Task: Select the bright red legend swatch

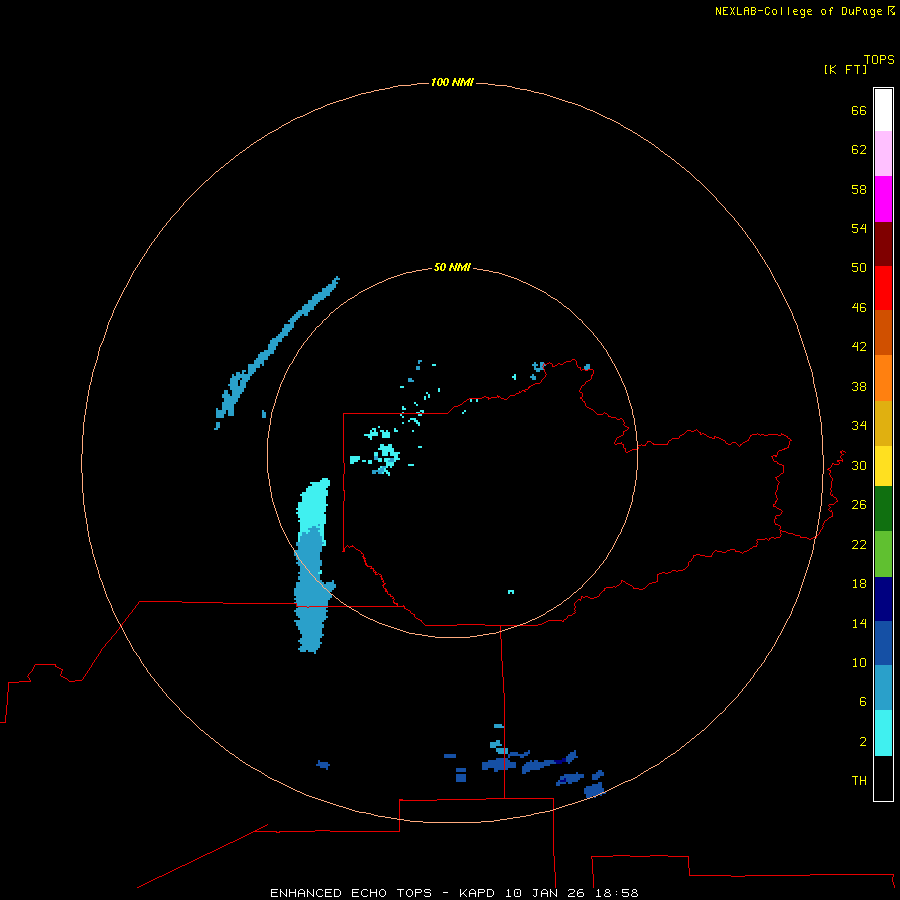Action: (883, 288)
